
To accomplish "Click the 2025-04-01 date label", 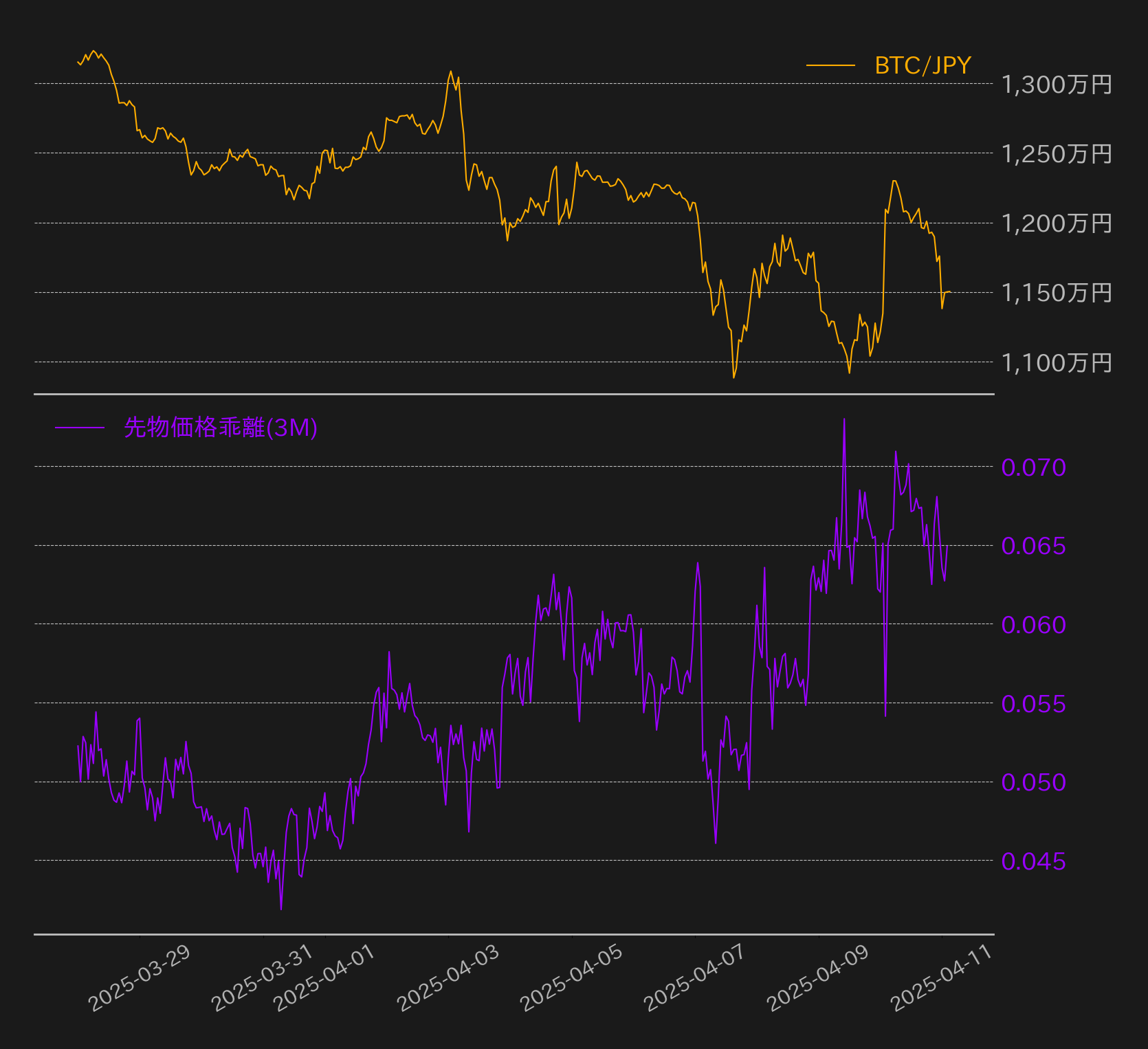I will [324, 978].
